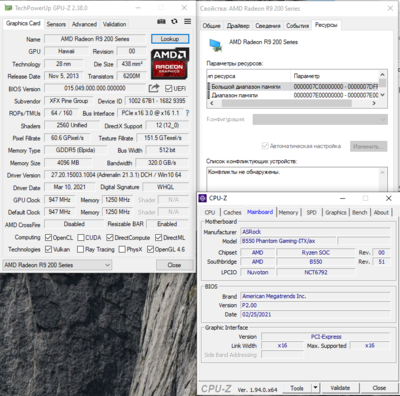400x396 pixels.
Task: Click the GPU-Z refresh icon
Action: tap(174, 22)
